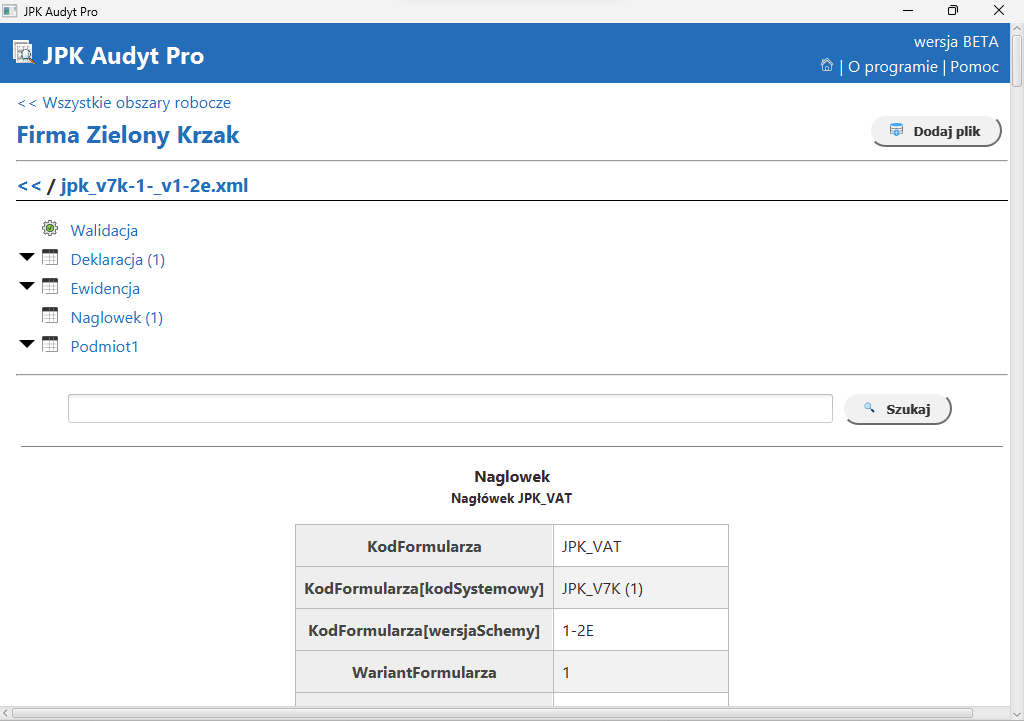Select the JPK_VAT value cell
Screen dimensions: 1024x721
pyautogui.click(x=641, y=546)
